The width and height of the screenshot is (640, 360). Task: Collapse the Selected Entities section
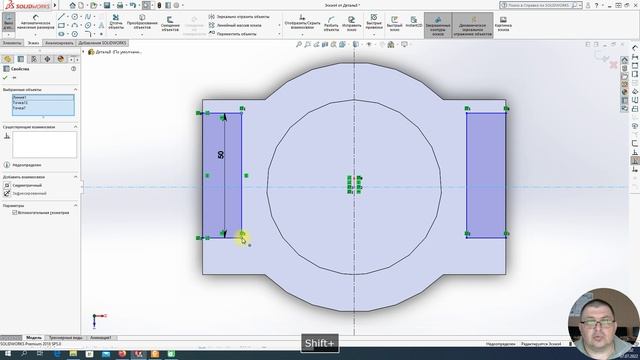[x=75, y=89]
